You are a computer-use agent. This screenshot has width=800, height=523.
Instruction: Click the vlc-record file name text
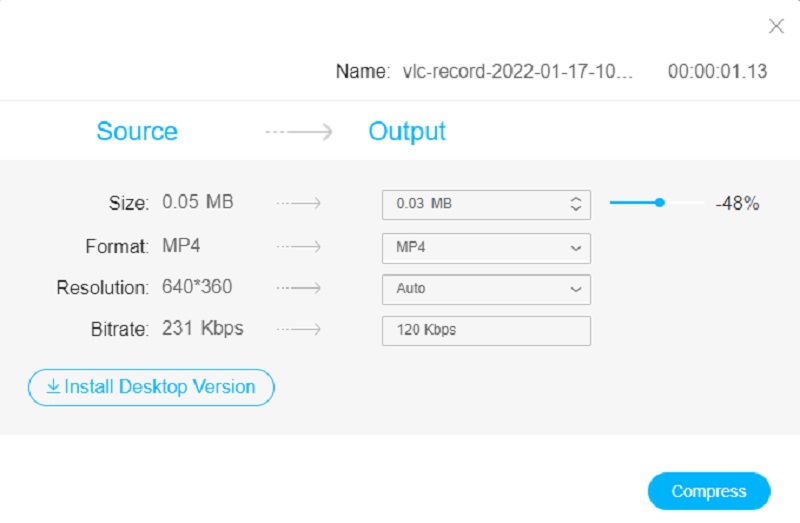coord(518,72)
